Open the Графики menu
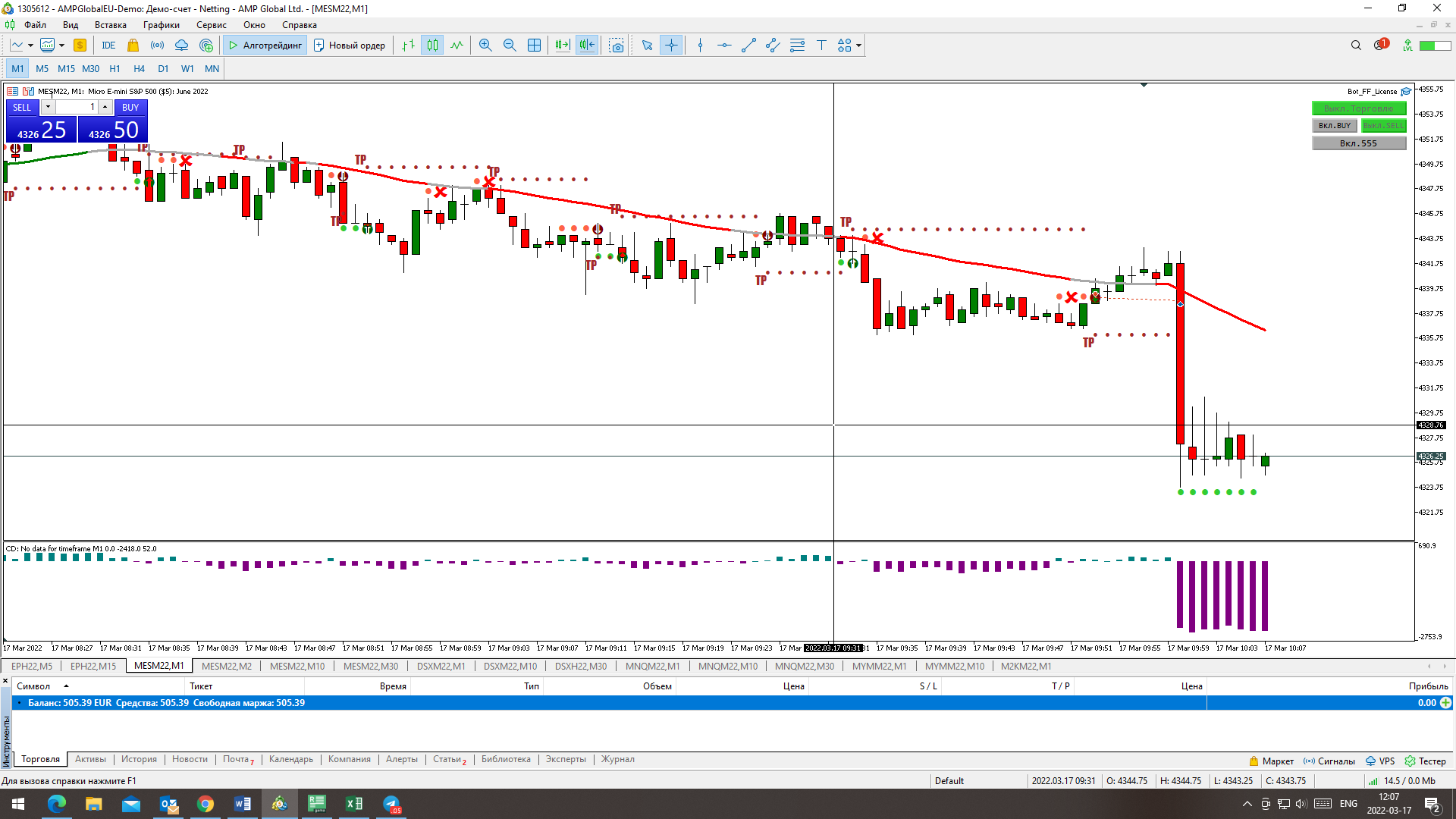 point(161,25)
